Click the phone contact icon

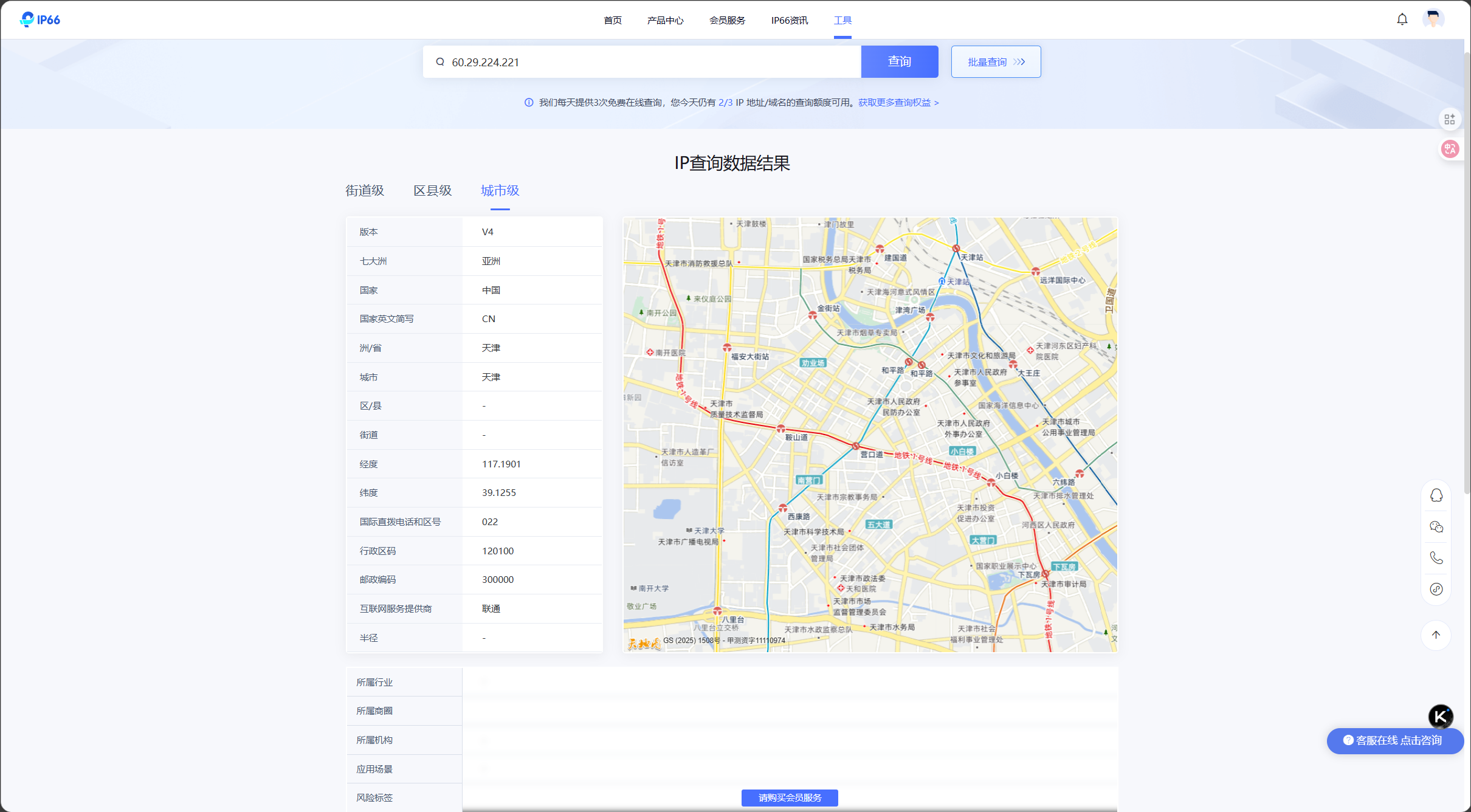(1436, 558)
